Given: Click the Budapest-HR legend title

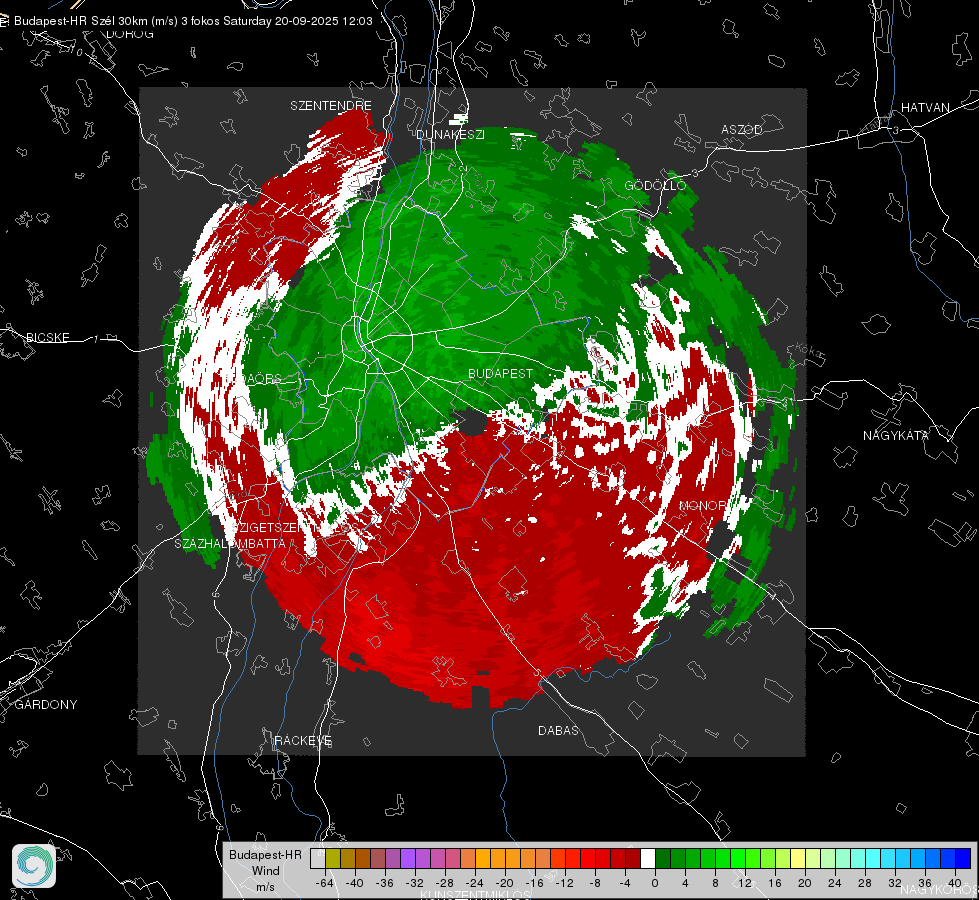Looking at the screenshot, I should tap(265, 855).
